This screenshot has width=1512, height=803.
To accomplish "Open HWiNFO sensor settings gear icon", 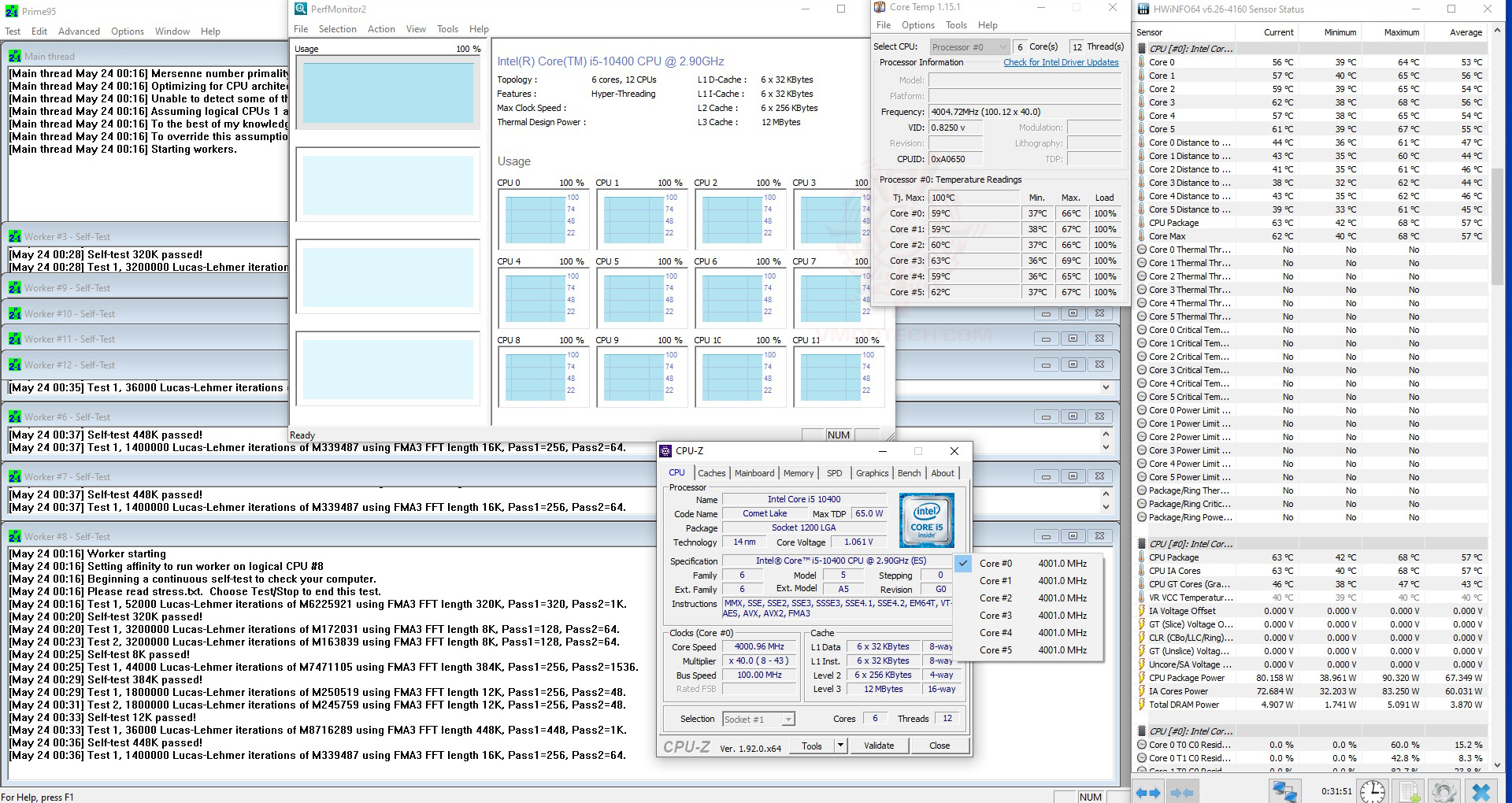I will click(1444, 791).
